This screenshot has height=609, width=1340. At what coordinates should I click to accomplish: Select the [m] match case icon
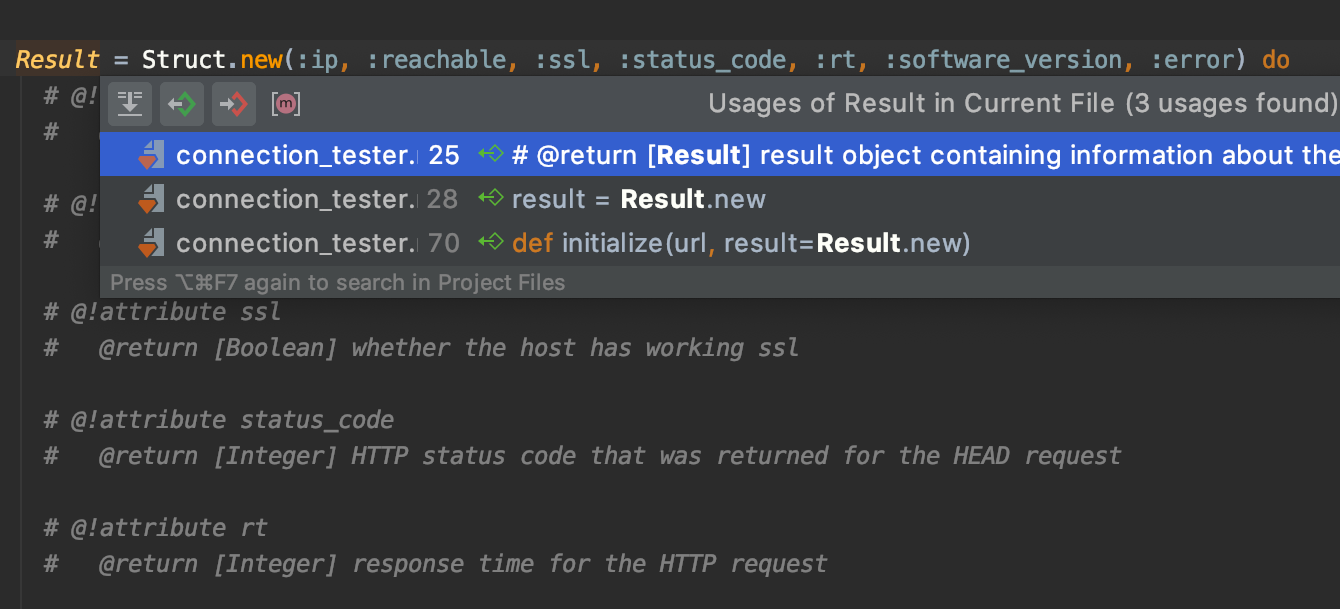(x=285, y=102)
